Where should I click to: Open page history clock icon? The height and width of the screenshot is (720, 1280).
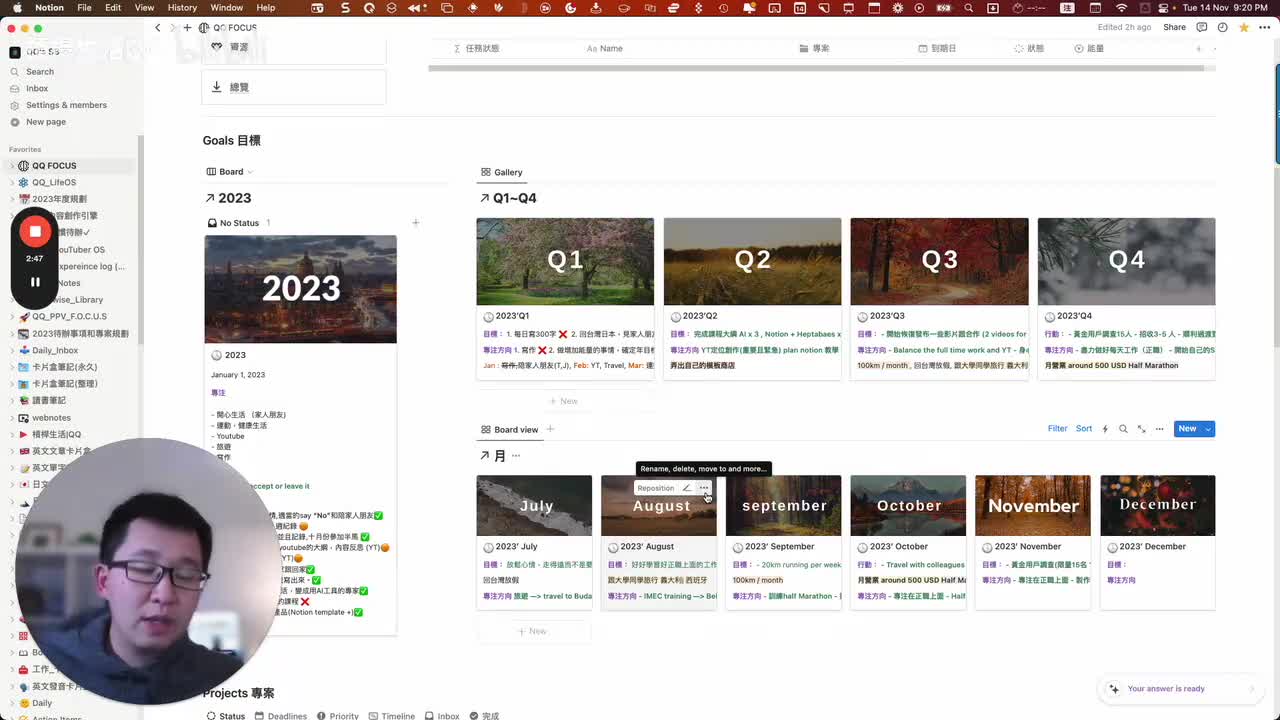(x=1221, y=27)
